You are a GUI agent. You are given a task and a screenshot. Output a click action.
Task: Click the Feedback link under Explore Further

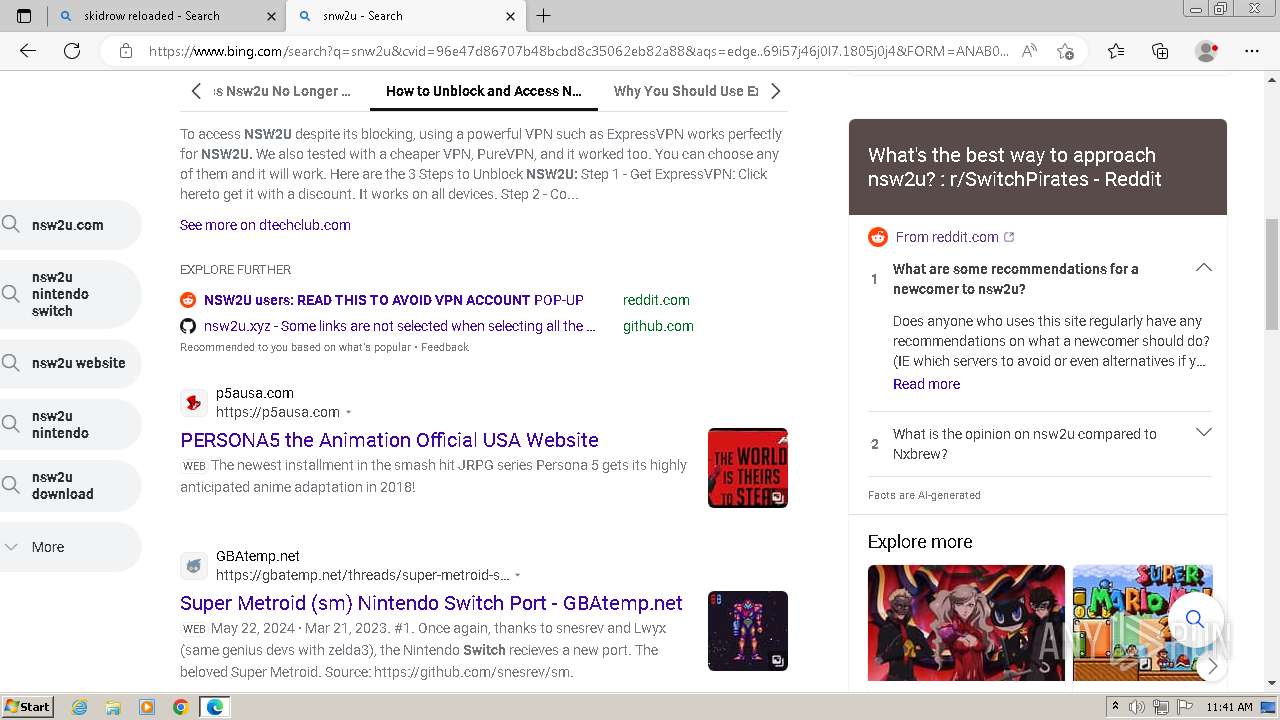coord(445,347)
